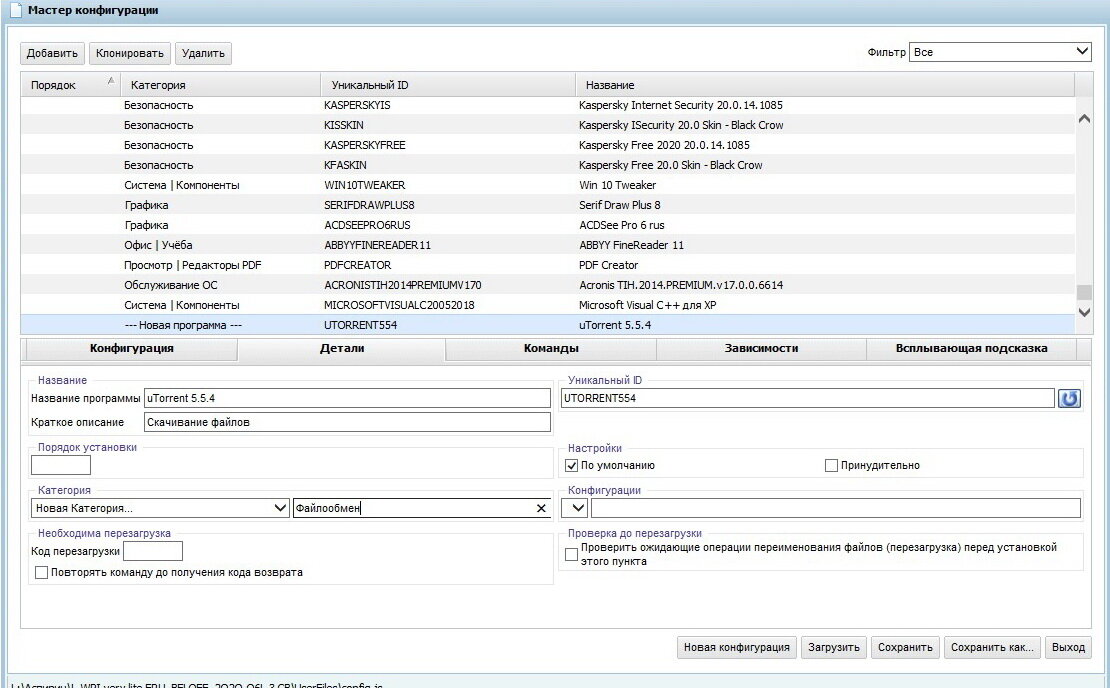Open the Фильтр dropdown showing Все
Image resolution: width=1110 pixels, height=688 pixels.
click(1000, 52)
